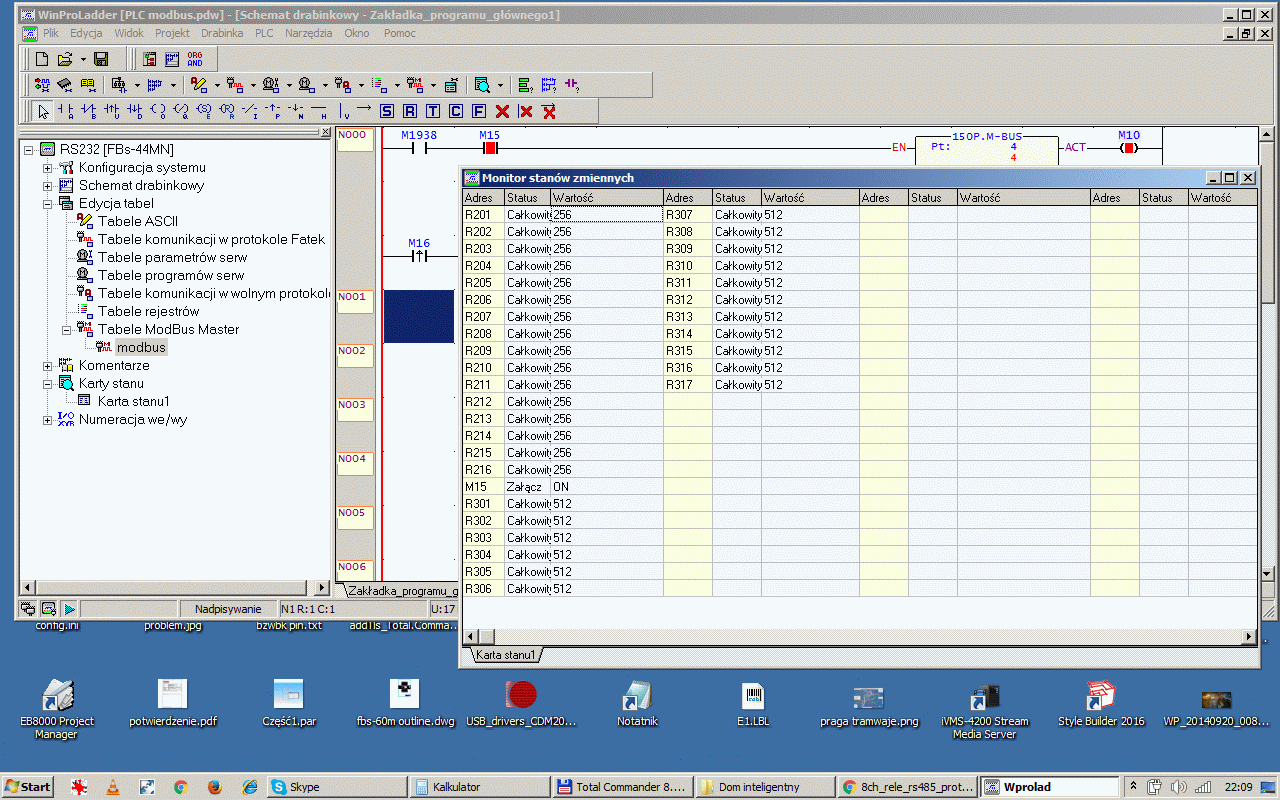Switch to the Karta stanu1 tab

click(x=505, y=655)
